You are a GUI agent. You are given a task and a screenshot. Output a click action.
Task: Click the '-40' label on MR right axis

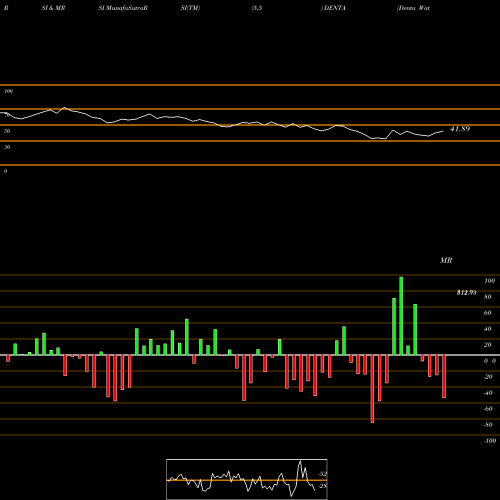(x=488, y=393)
